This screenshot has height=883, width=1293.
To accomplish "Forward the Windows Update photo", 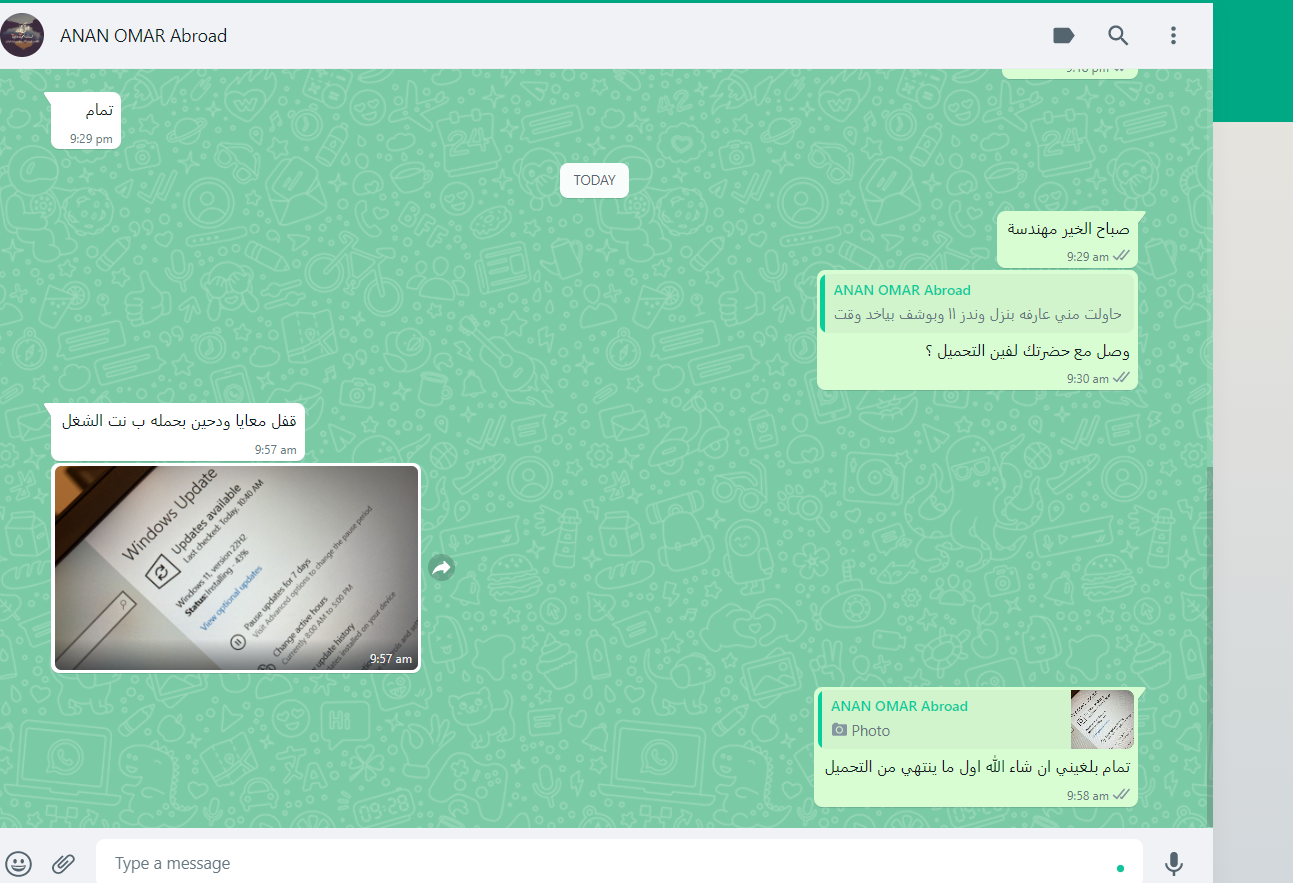I will tap(442, 568).
